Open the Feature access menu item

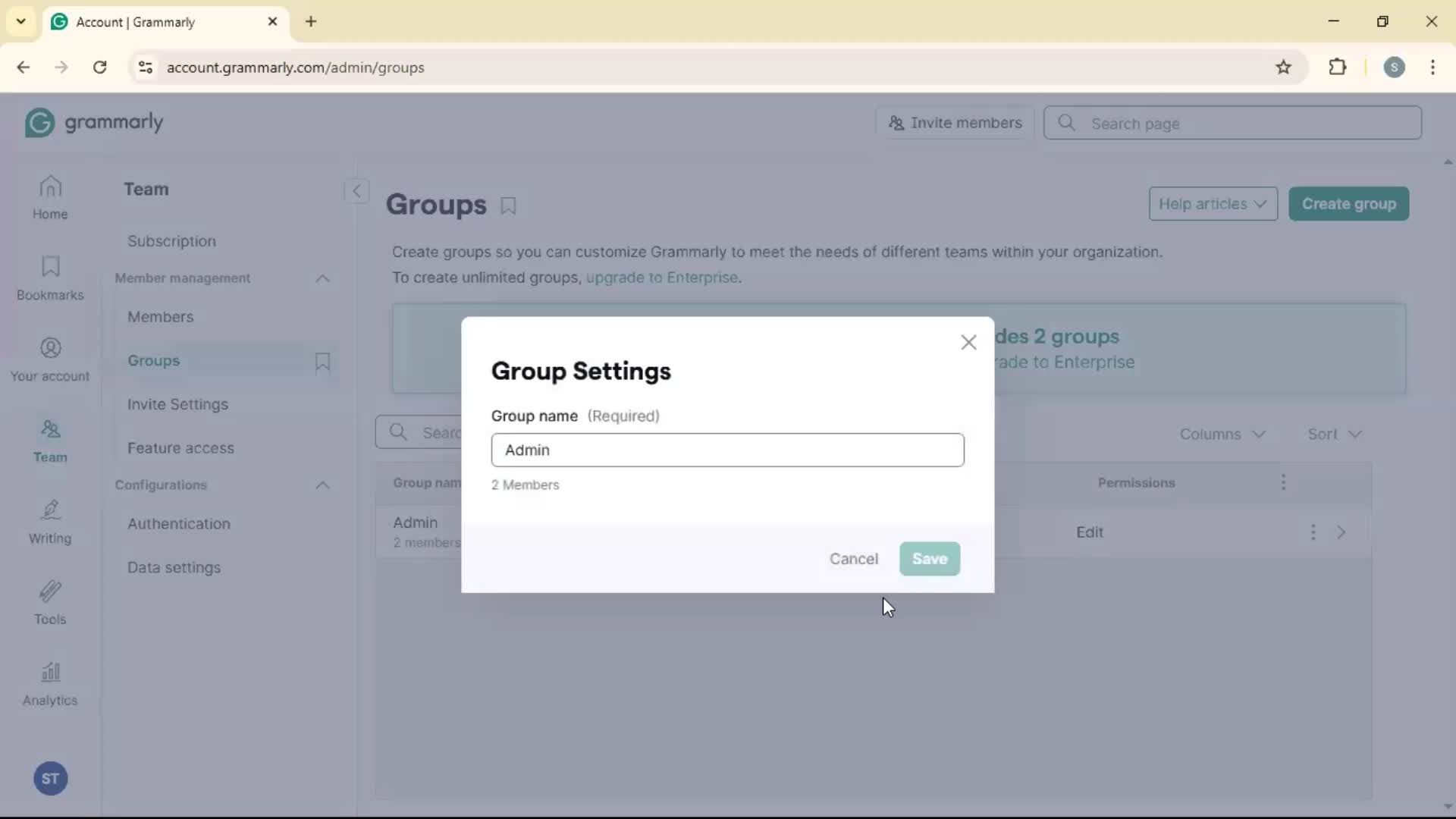[x=180, y=448]
